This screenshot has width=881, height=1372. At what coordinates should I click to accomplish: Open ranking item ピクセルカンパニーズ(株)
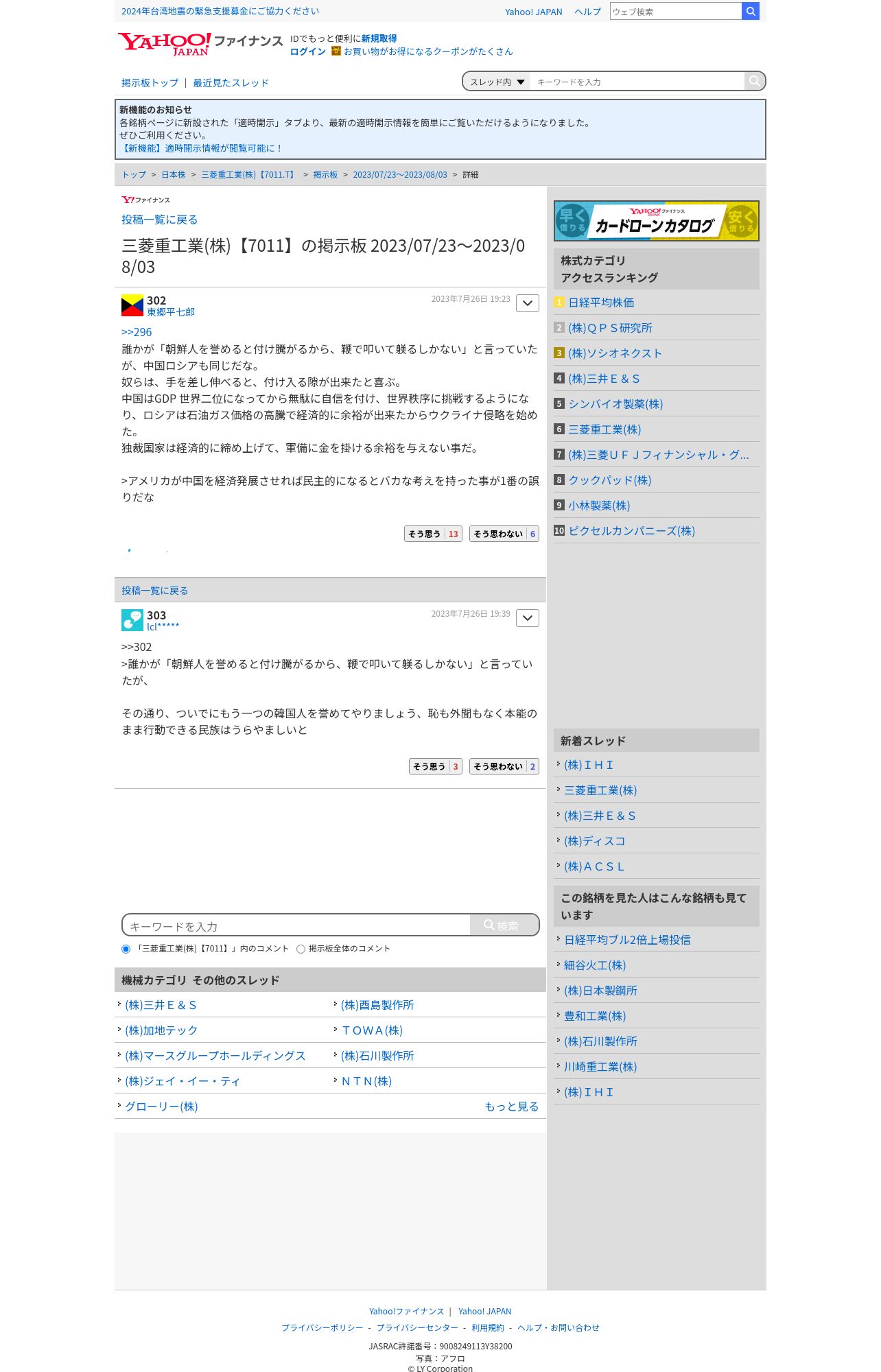[631, 531]
